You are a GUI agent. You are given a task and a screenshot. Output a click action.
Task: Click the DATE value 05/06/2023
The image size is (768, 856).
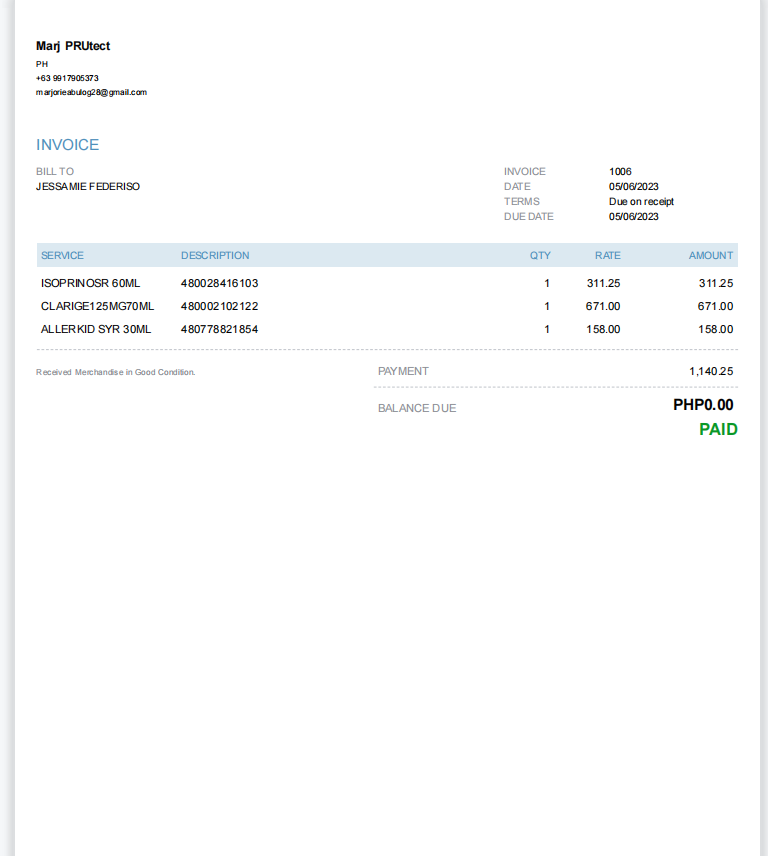pos(634,187)
